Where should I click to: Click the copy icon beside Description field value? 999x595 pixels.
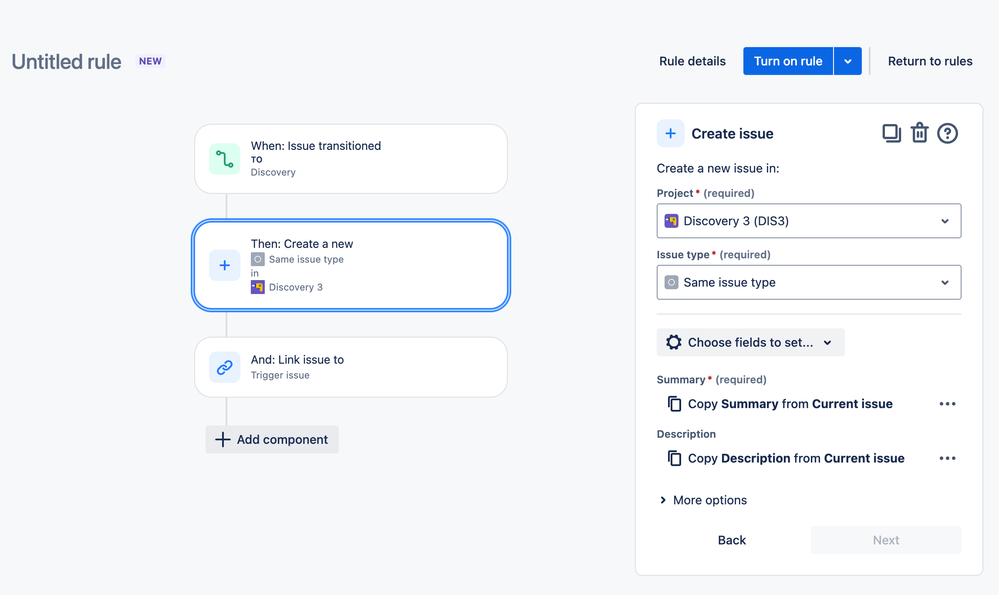tap(674, 458)
